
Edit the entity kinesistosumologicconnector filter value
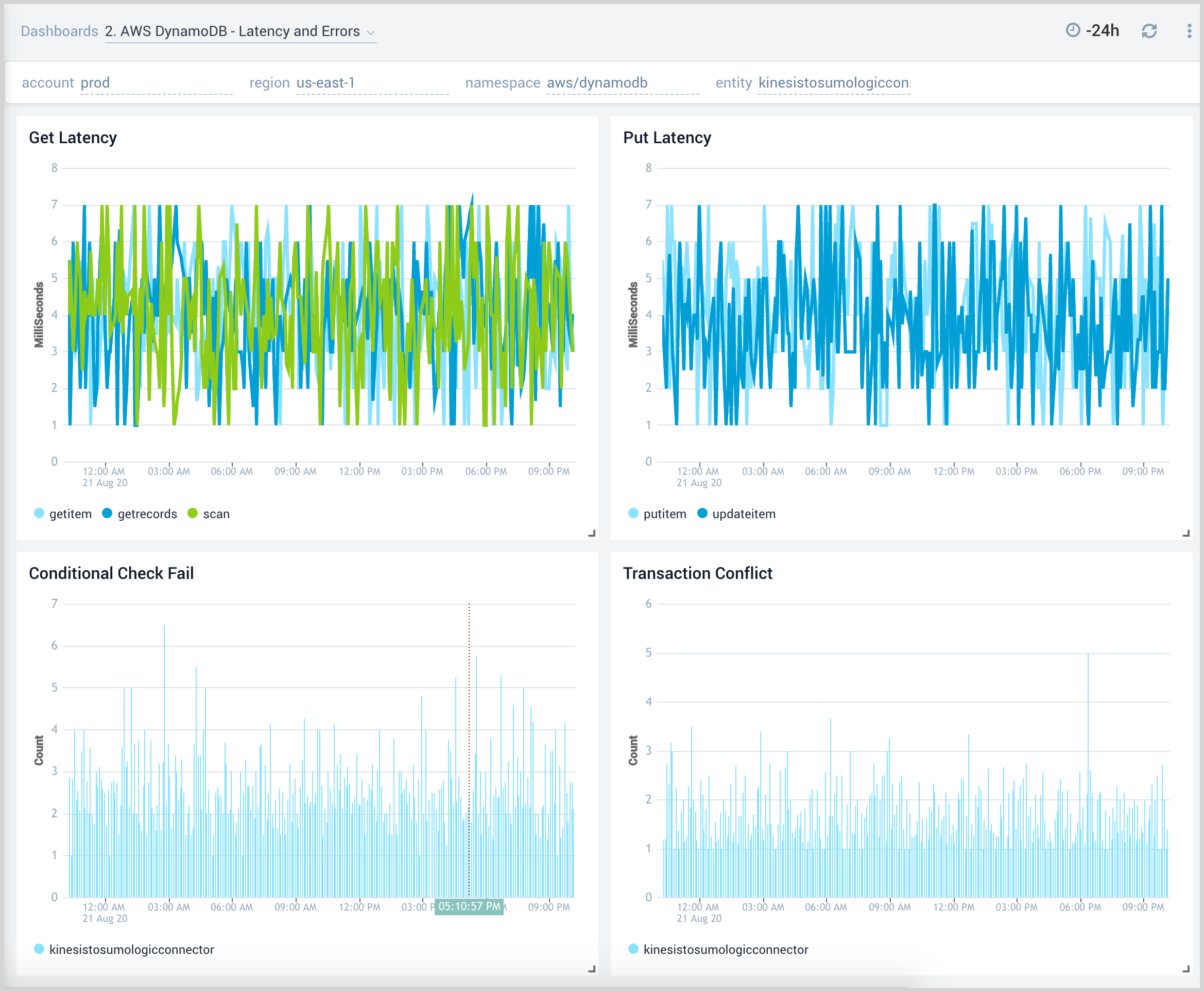click(x=834, y=83)
